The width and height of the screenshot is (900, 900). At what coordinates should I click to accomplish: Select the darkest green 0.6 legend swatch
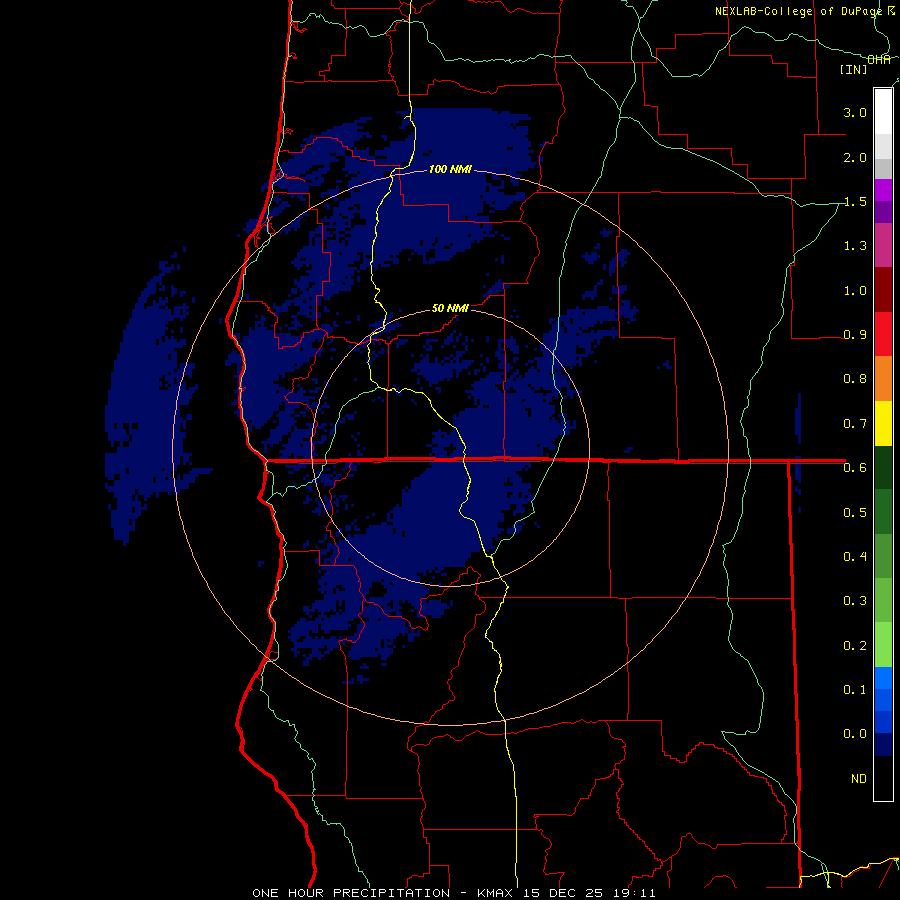pos(883,467)
